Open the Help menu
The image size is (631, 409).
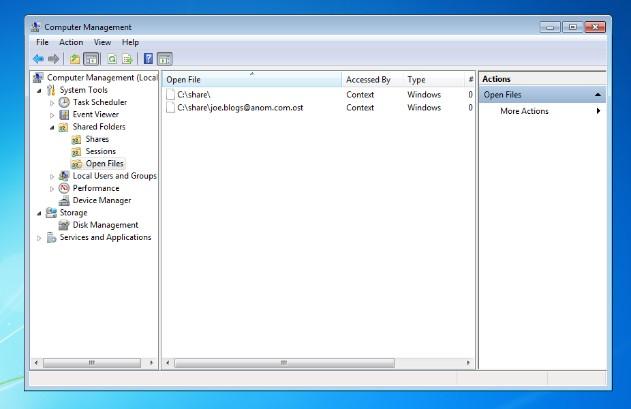(130, 42)
